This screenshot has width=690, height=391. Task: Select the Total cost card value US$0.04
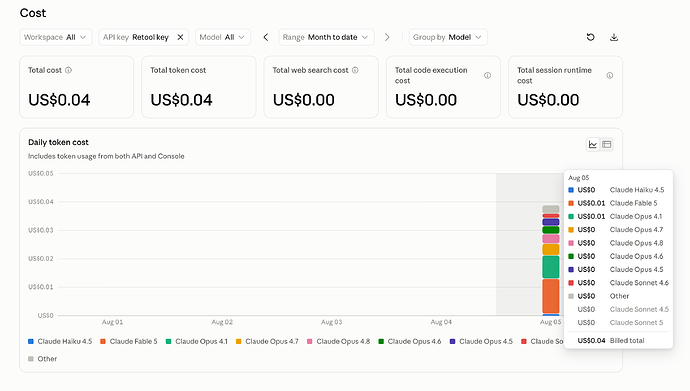click(x=59, y=100)
